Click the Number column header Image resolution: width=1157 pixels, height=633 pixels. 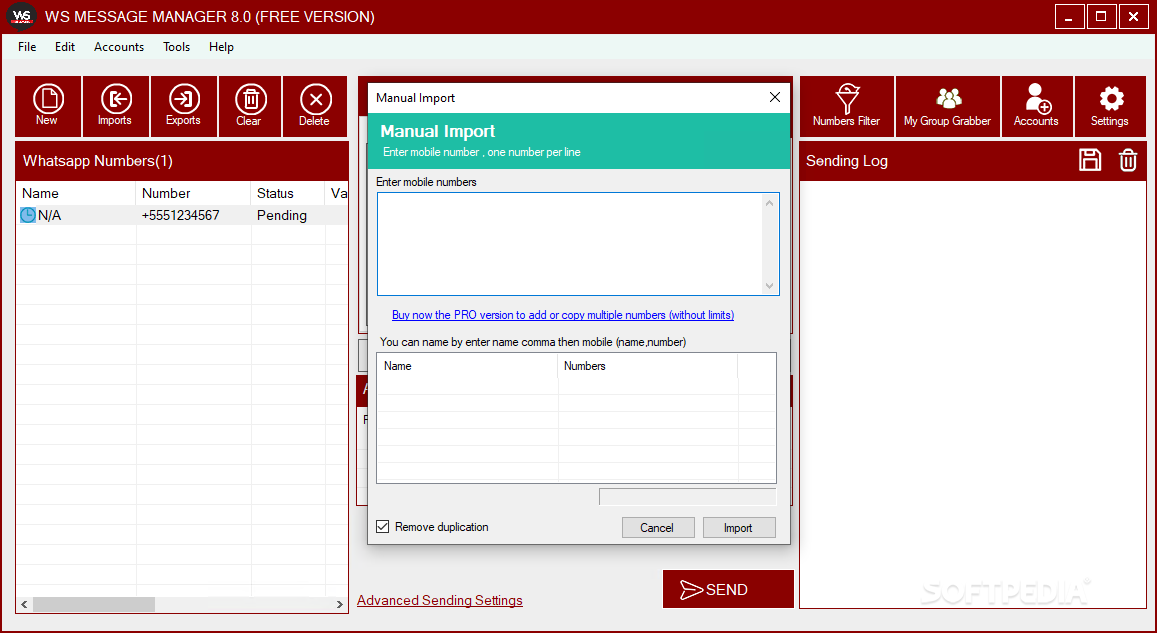193,193
